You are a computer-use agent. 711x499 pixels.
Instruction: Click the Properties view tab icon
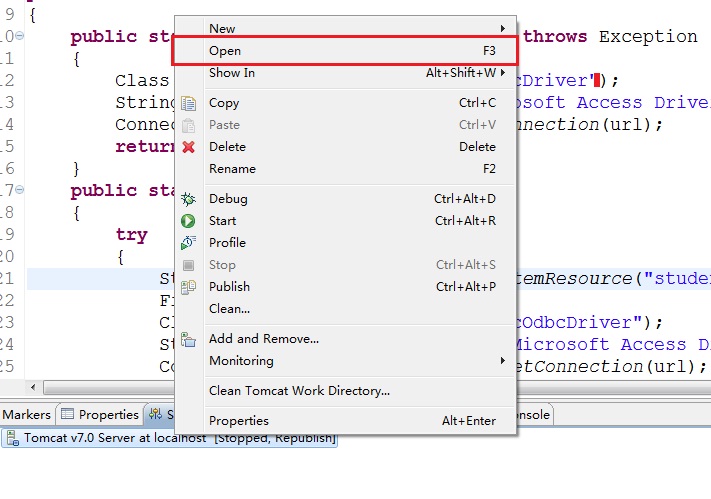click(x=67, y=414)
